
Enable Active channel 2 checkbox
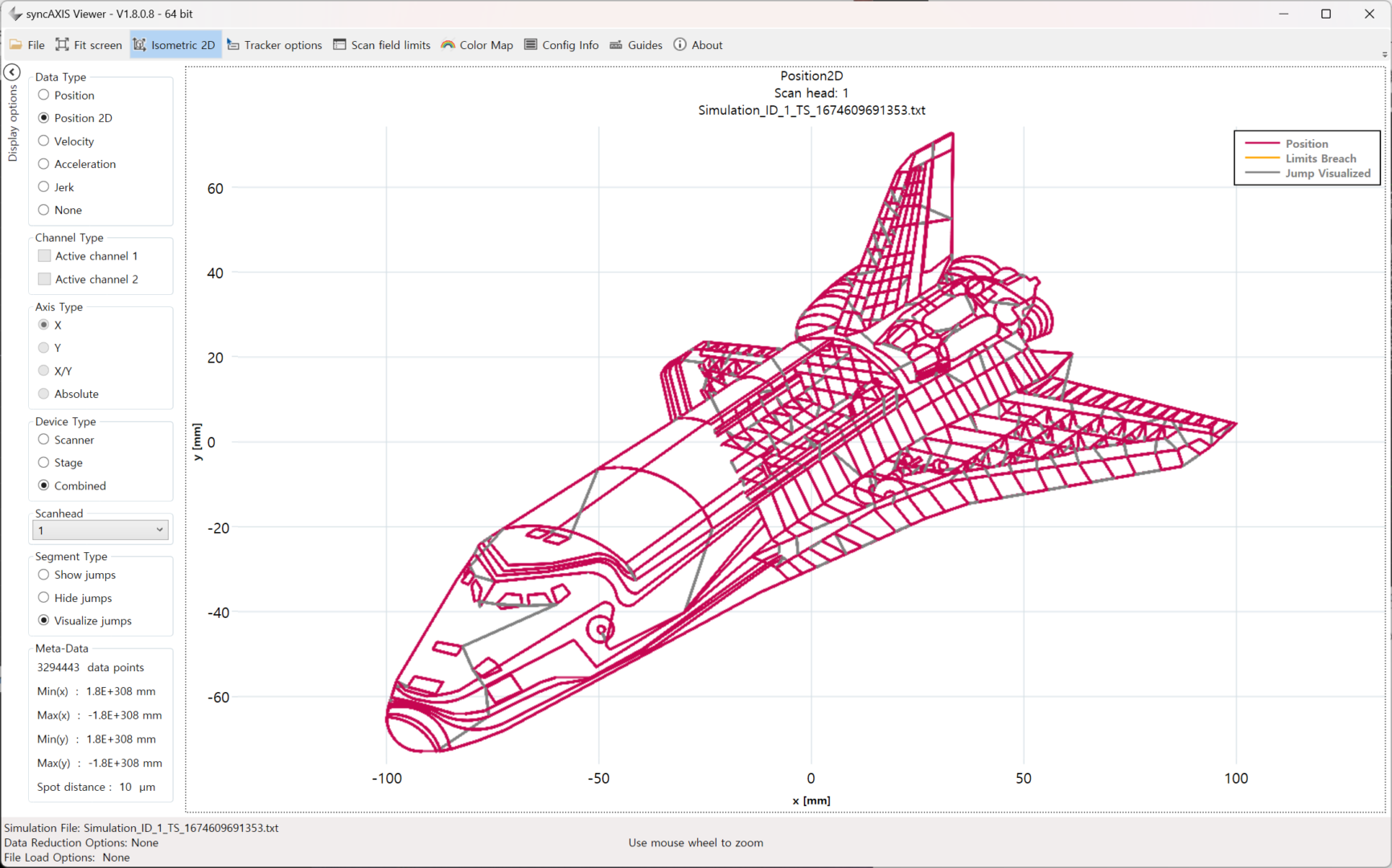[x=44, y=279]
